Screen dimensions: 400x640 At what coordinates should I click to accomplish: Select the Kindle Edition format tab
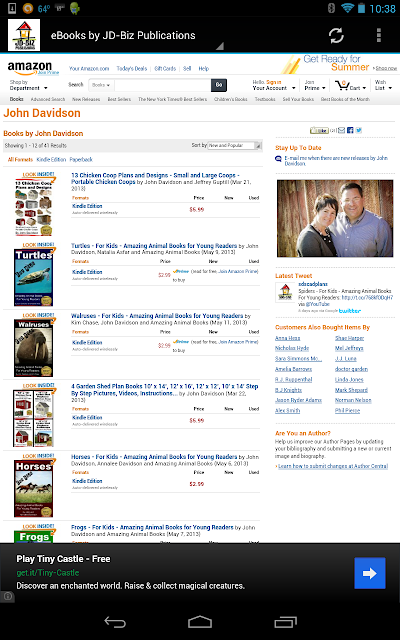(x=51, y=160)
